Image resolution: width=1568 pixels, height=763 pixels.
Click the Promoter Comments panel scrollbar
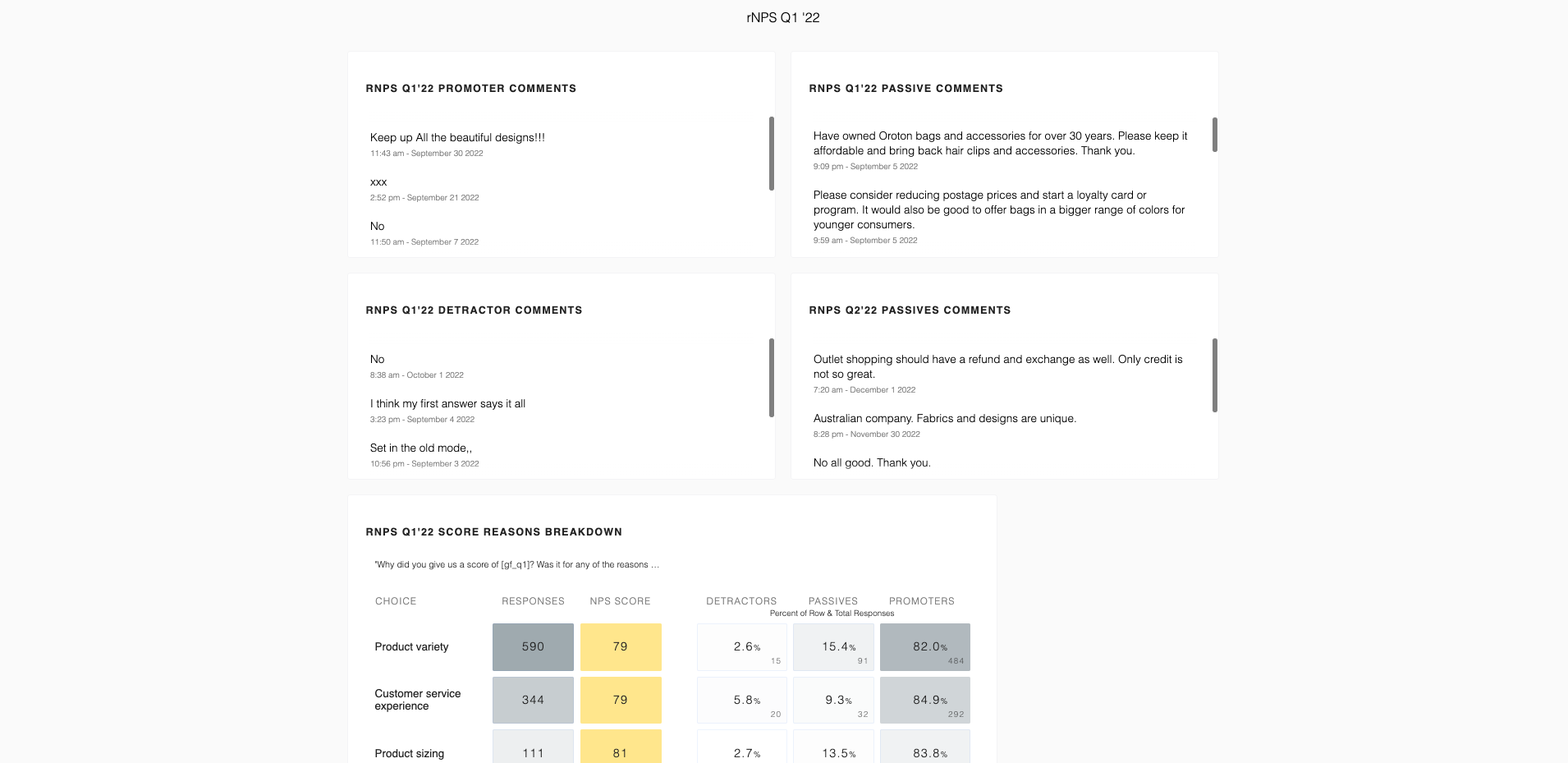(x=772, y=154)
